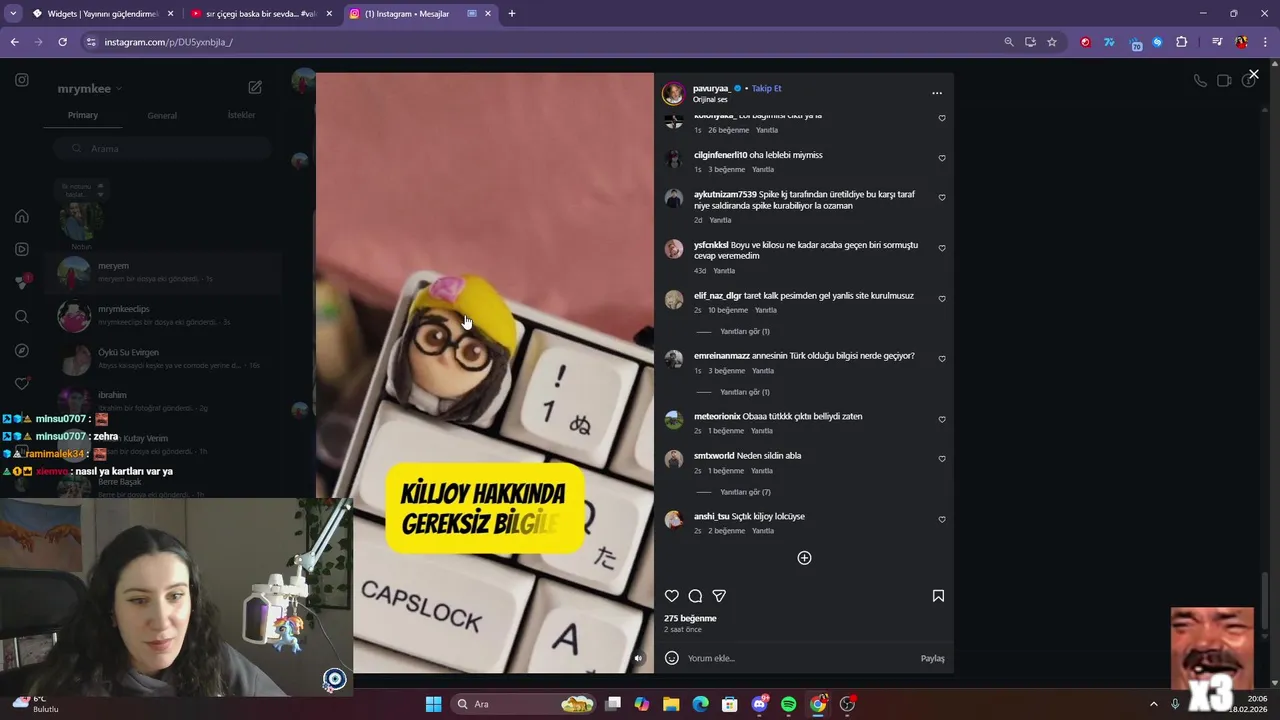
Task: Share the post via paper plane icon
Action: click(x=719, y=596)
